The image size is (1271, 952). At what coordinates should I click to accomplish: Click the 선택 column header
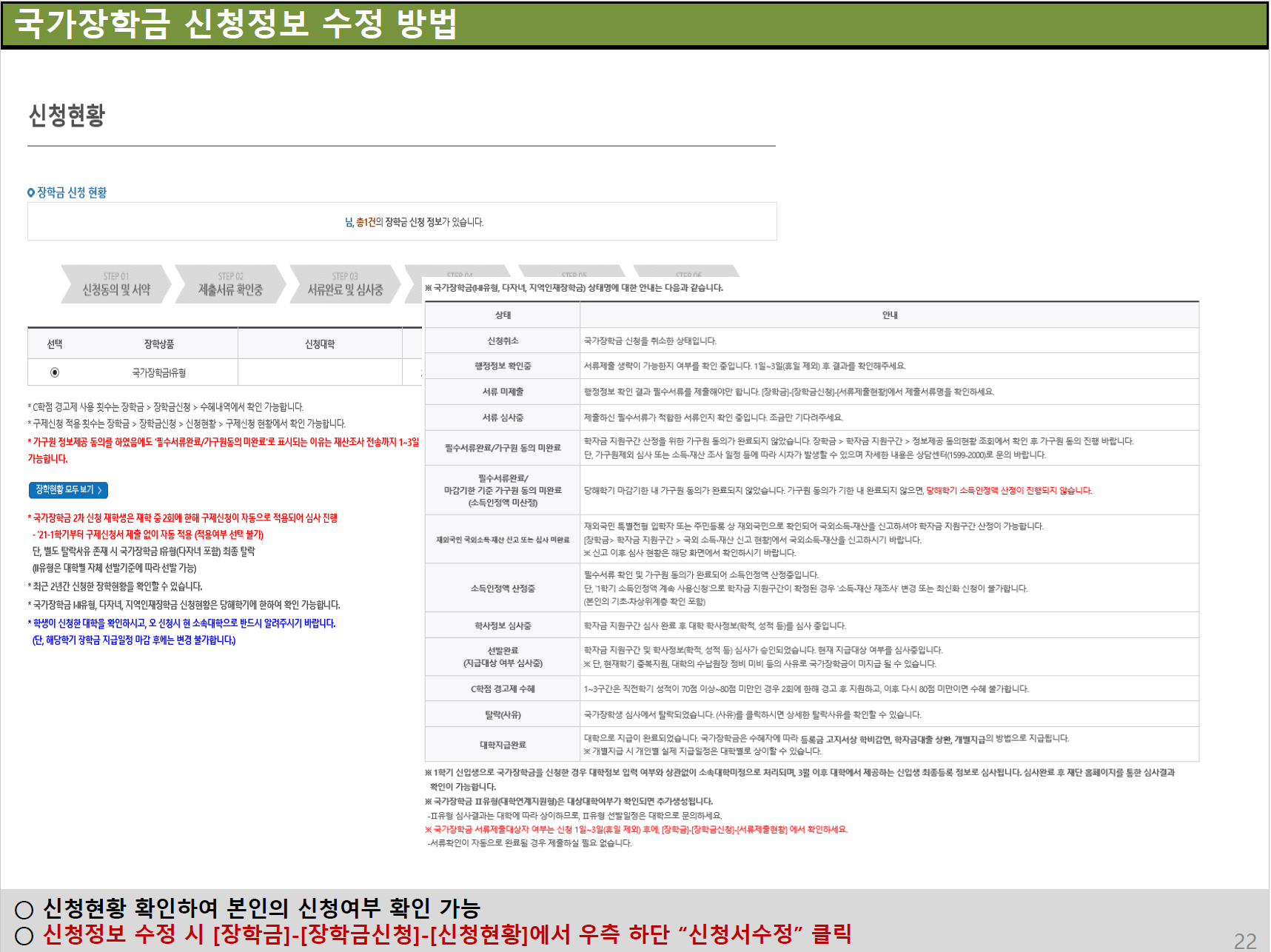pos(55,344)
